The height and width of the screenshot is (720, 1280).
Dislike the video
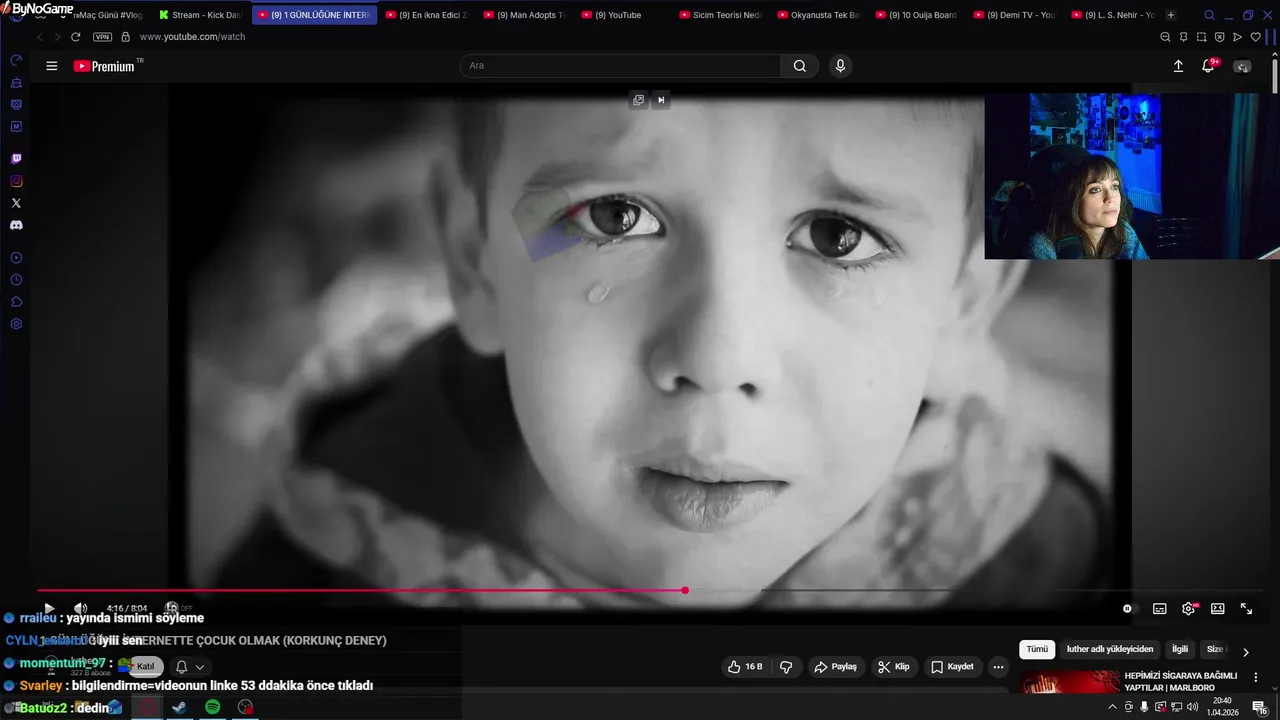786,667
